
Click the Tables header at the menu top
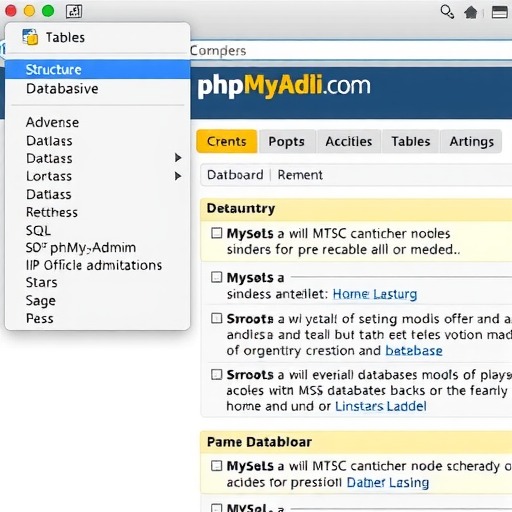point(65,37)
